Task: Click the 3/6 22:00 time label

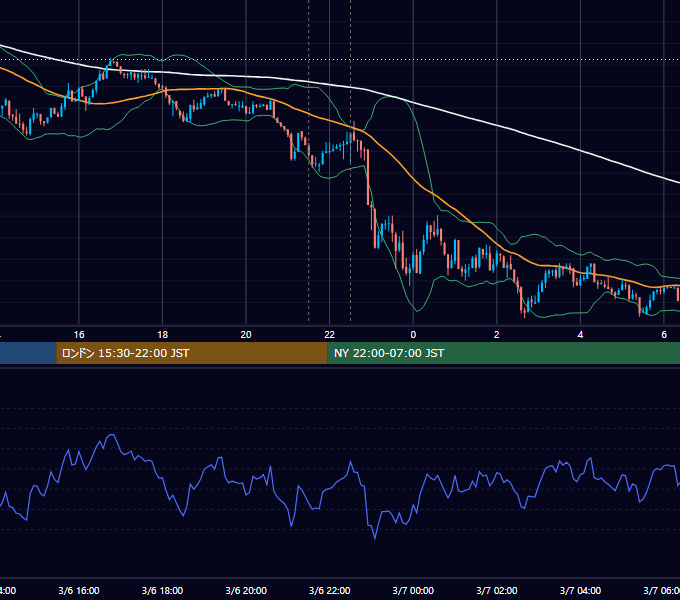Action: pyautogui.click(x=330, y=590)
